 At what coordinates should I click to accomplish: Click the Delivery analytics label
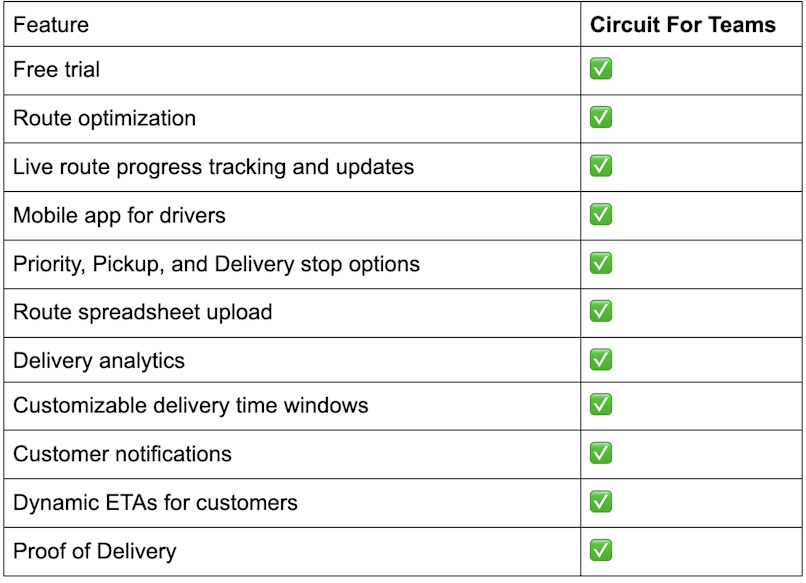coord(99,361)
